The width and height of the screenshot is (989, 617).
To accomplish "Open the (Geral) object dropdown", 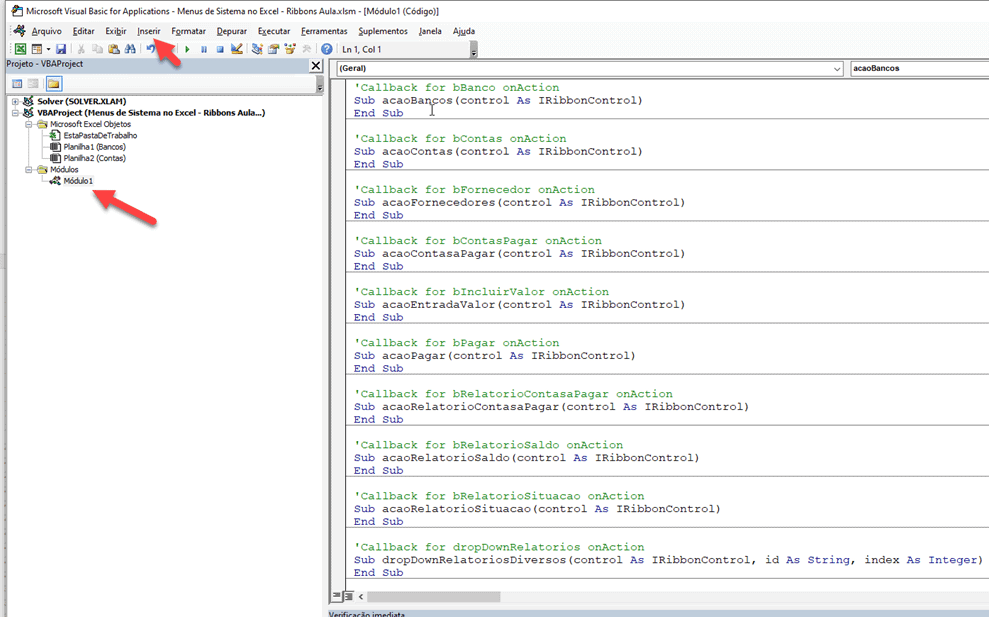I will (x=836, y=69).
